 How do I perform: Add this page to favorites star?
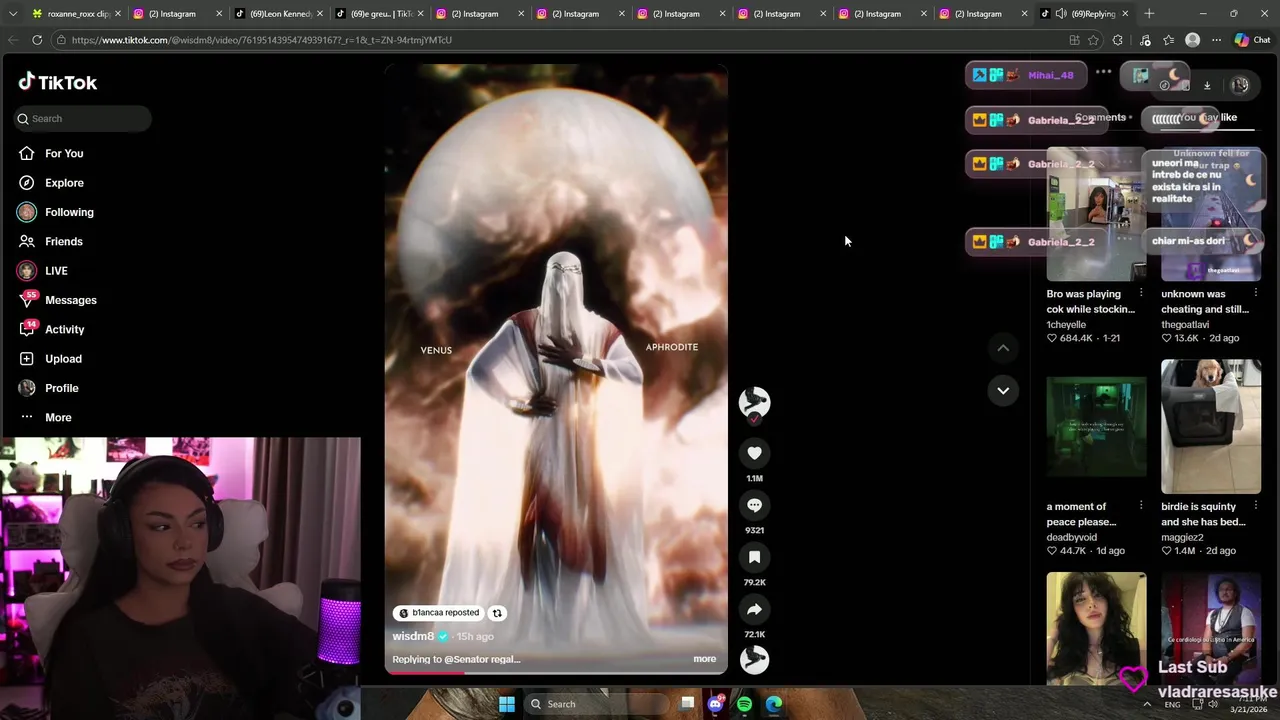[x=1093, y=40]
